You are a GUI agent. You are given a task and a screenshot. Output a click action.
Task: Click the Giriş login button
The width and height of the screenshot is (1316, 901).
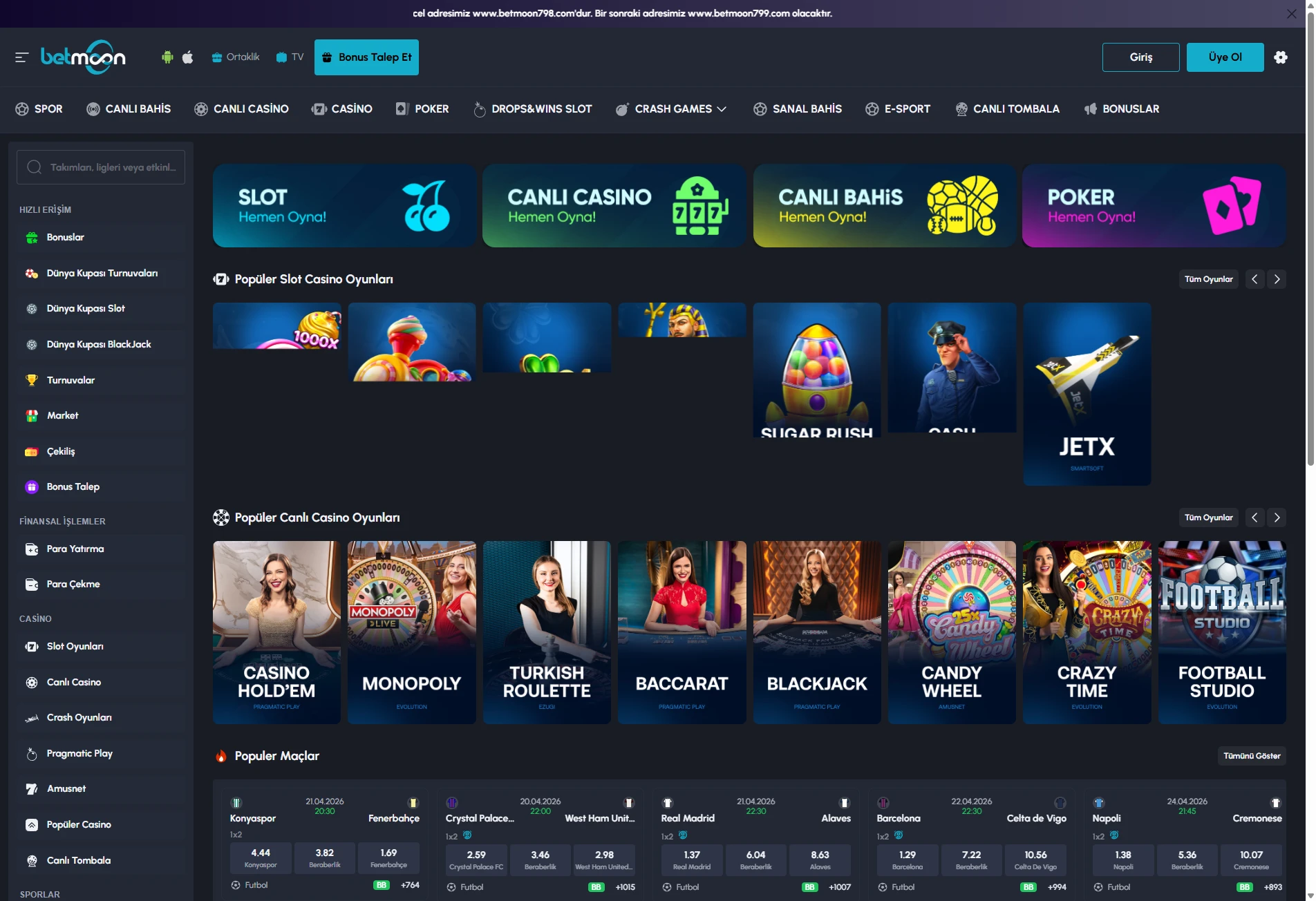(1140, 57)
